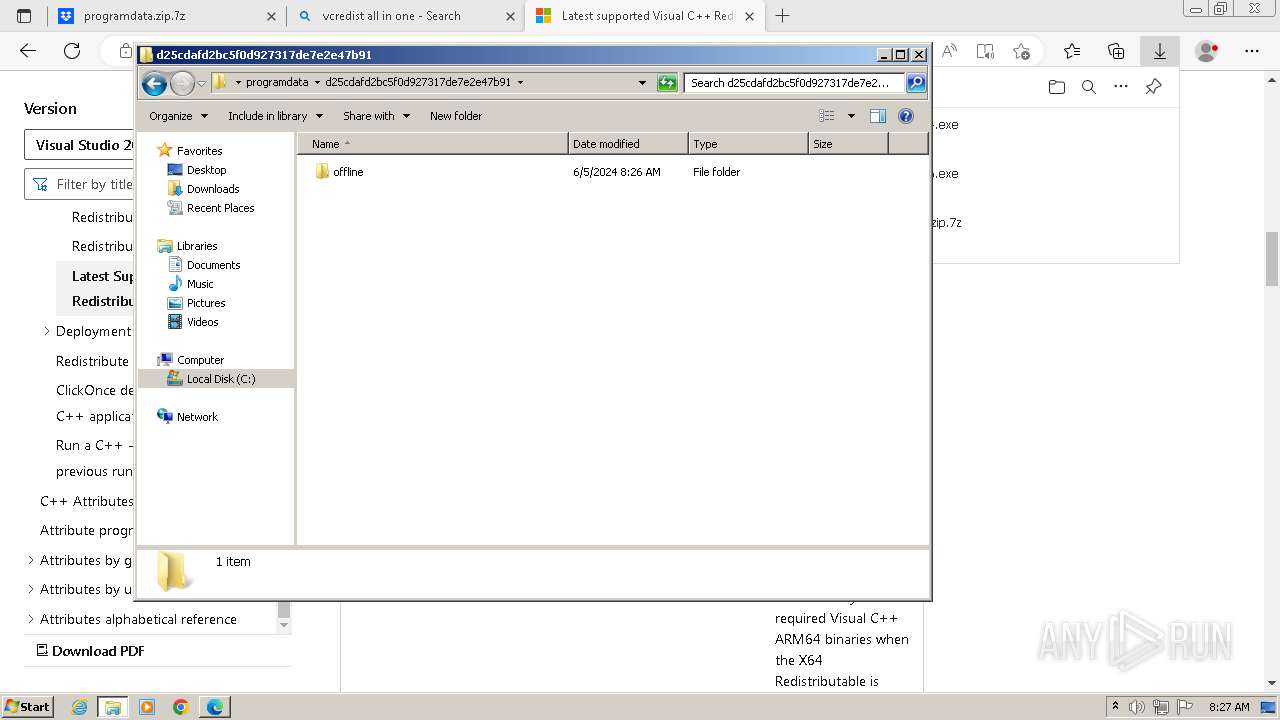This screenshot has height=720, width=1280.
Task: Open Downloads in the navigation pane
Action: [213, 189]
